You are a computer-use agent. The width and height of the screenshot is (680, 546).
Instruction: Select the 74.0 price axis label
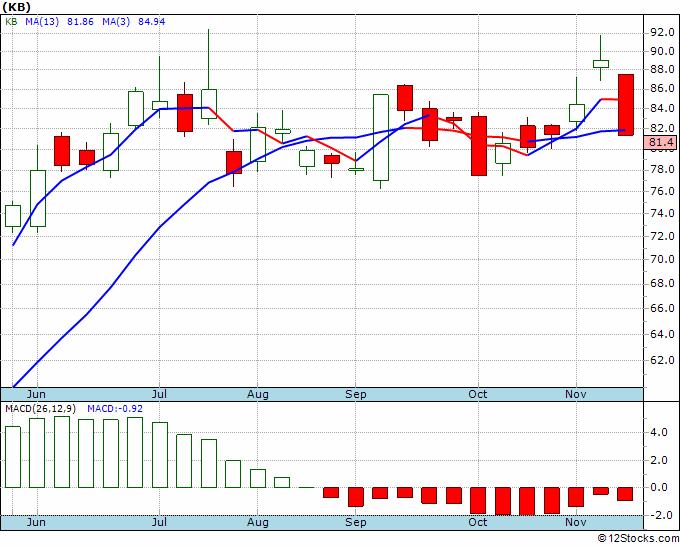coord(661,213)
